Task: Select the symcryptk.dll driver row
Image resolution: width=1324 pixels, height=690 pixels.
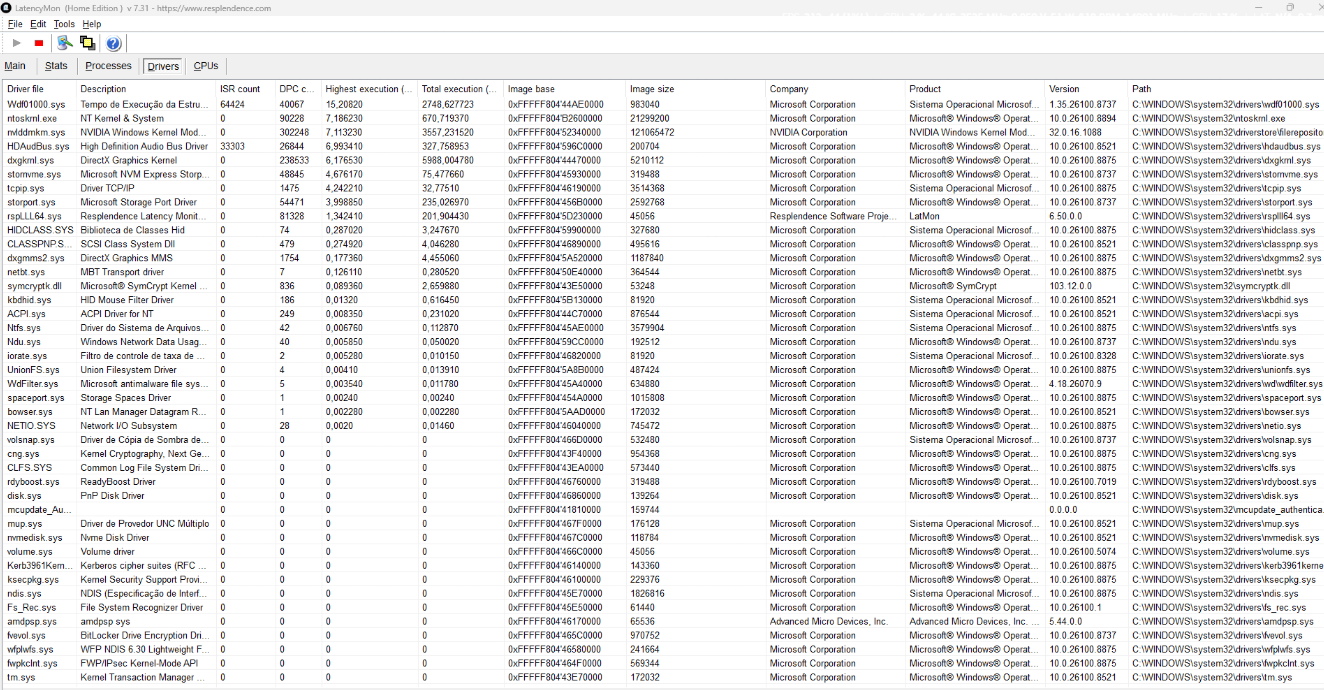Action: 662,286
